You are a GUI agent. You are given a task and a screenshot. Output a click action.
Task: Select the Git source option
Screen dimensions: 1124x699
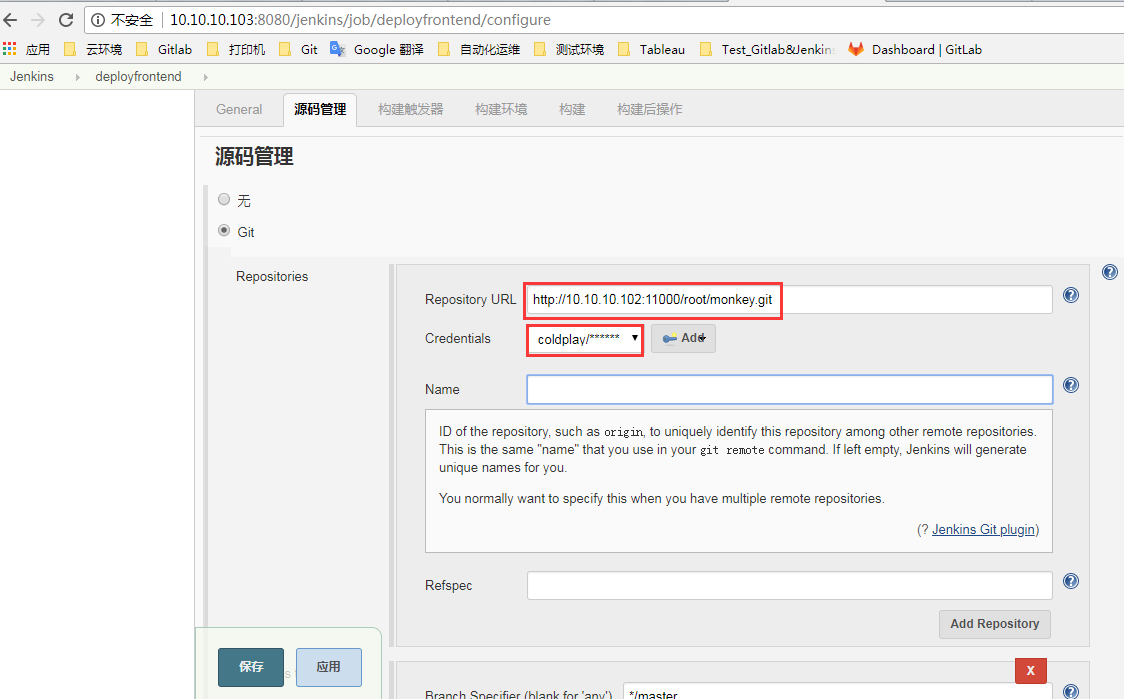224,231
